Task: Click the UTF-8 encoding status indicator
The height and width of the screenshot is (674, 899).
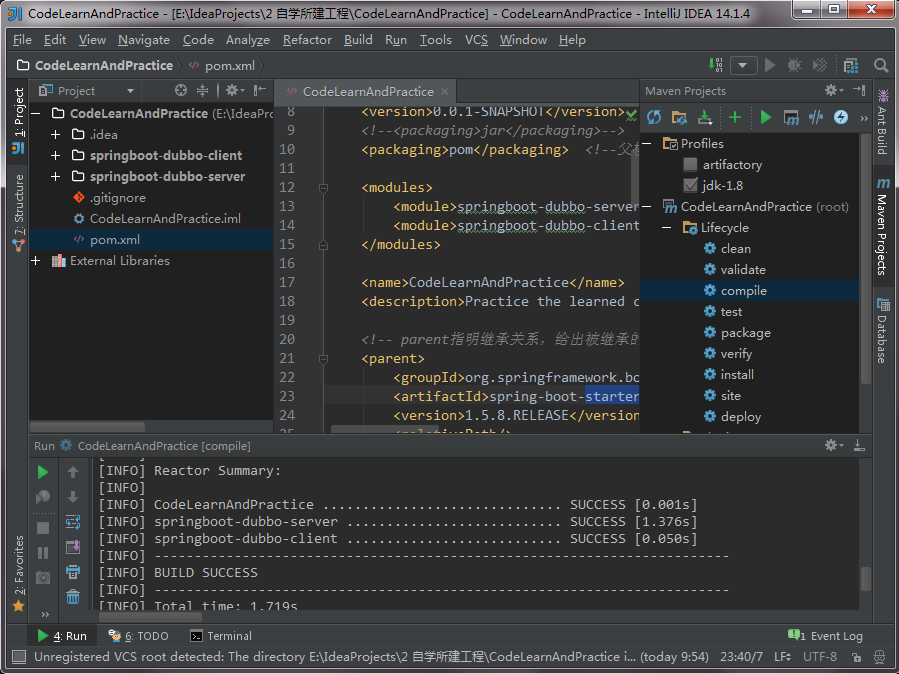Action: [820, 656]
